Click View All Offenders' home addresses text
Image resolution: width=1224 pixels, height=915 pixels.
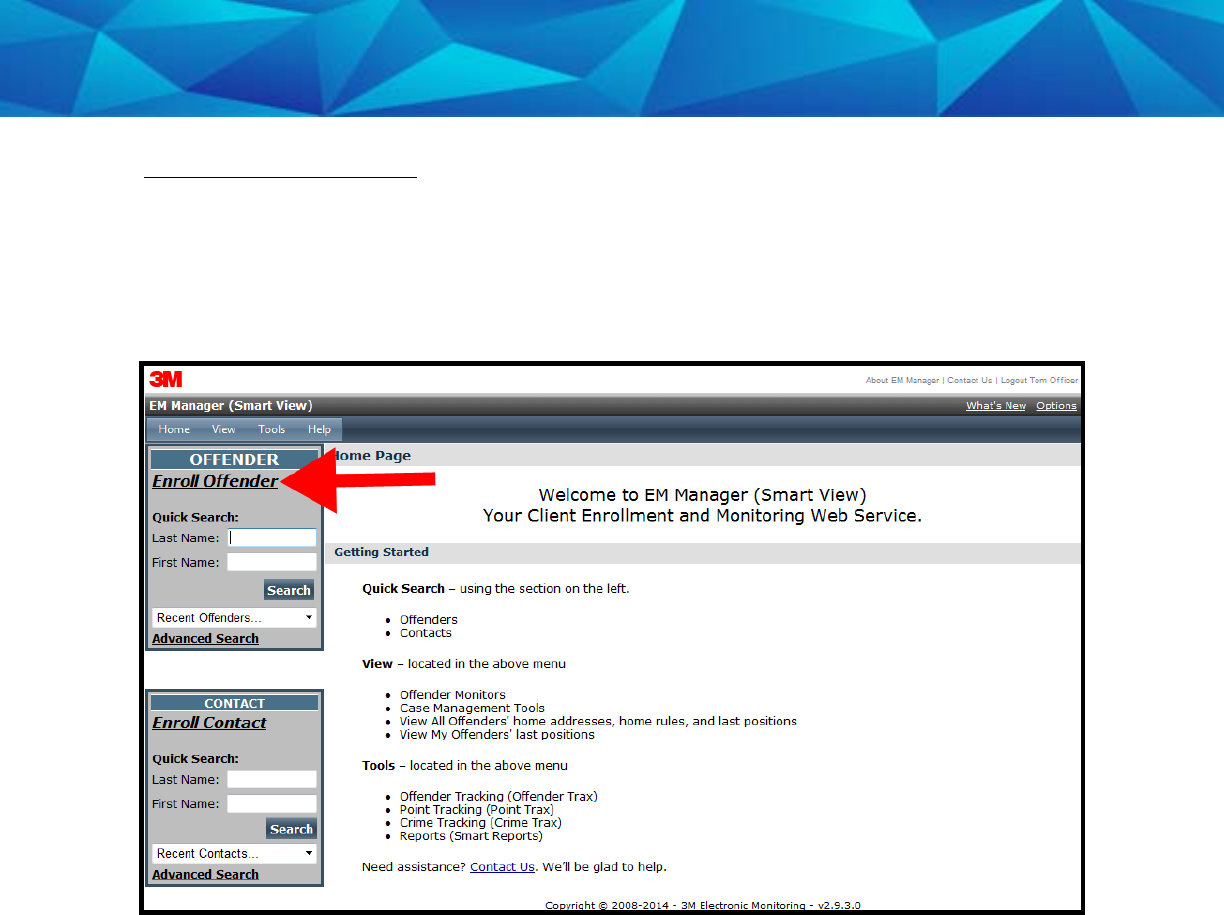598,721
